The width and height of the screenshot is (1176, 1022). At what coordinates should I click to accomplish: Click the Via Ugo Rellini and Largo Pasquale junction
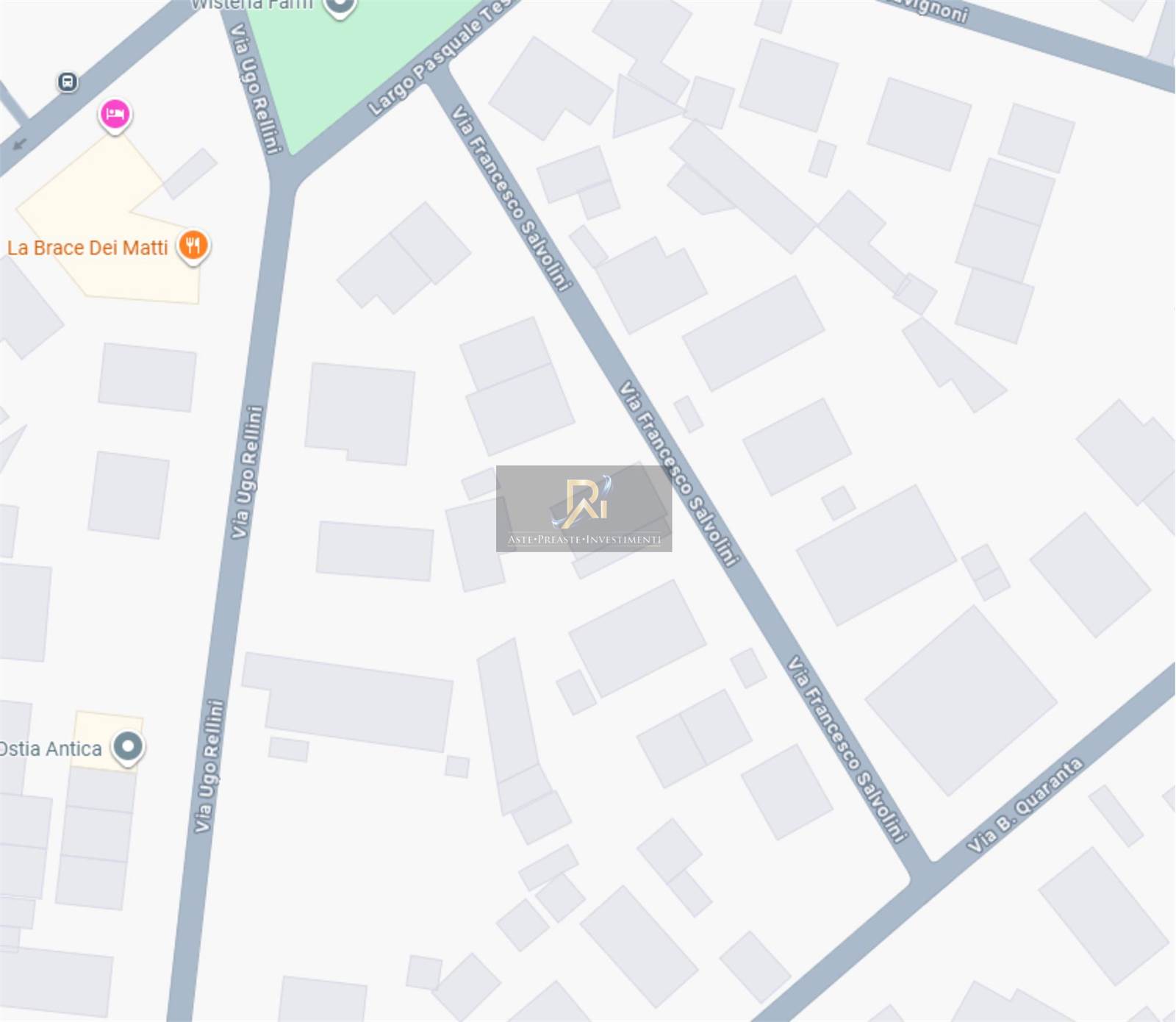[282, 177]
